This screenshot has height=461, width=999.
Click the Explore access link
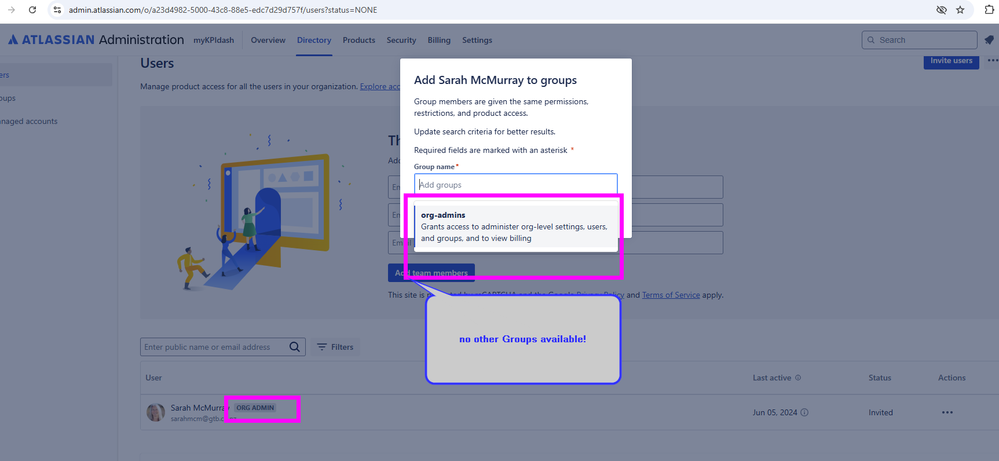[x=380, y=86]
